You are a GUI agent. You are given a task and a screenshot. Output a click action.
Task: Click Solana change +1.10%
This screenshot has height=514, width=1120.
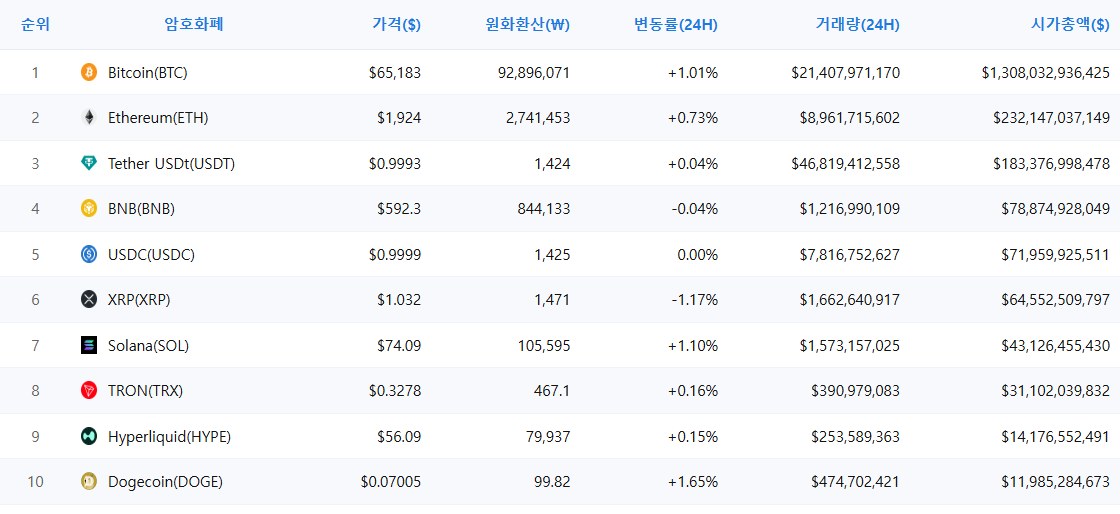click(693, 346)
